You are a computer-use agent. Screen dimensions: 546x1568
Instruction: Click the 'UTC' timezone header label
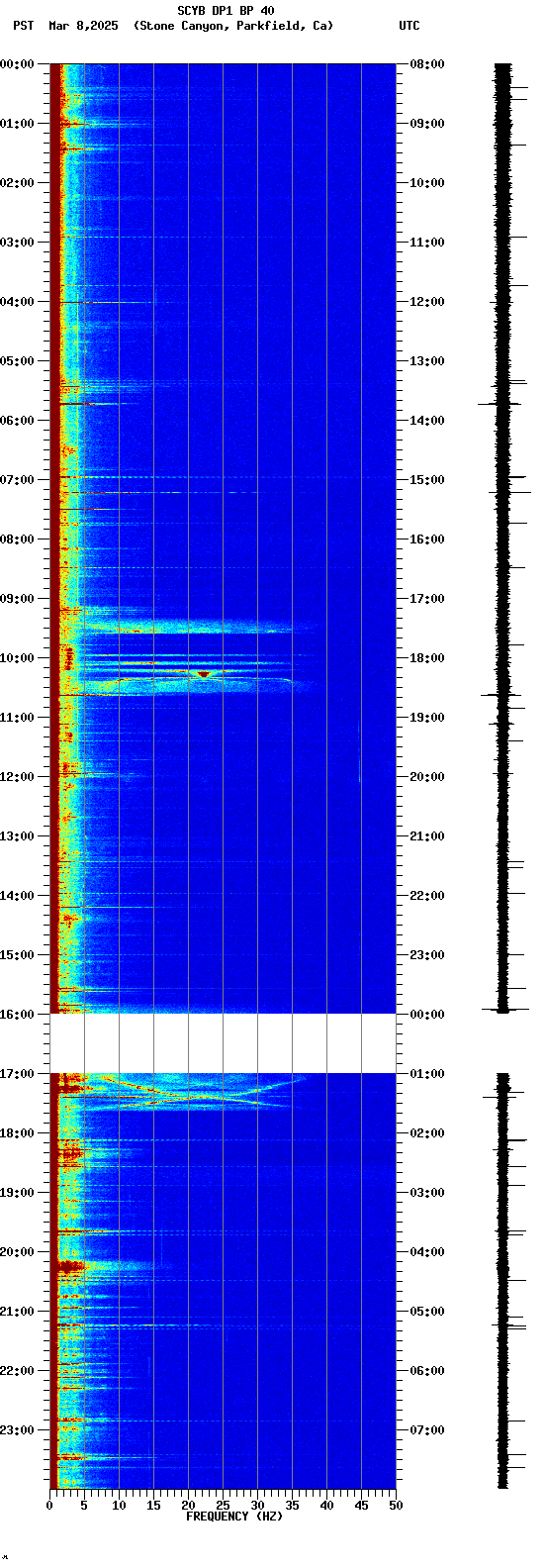tap(409, 26)
